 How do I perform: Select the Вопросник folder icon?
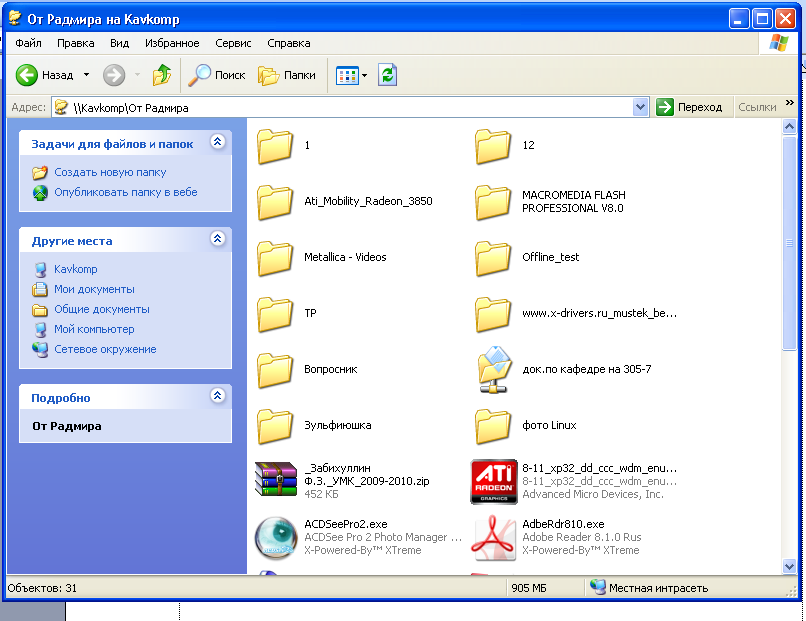tap(275, 370)
